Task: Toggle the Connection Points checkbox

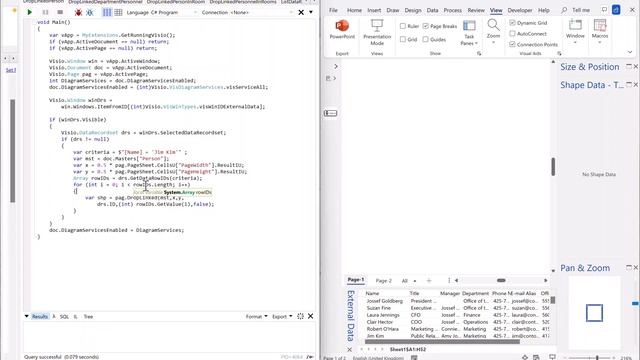Action: 512,44
